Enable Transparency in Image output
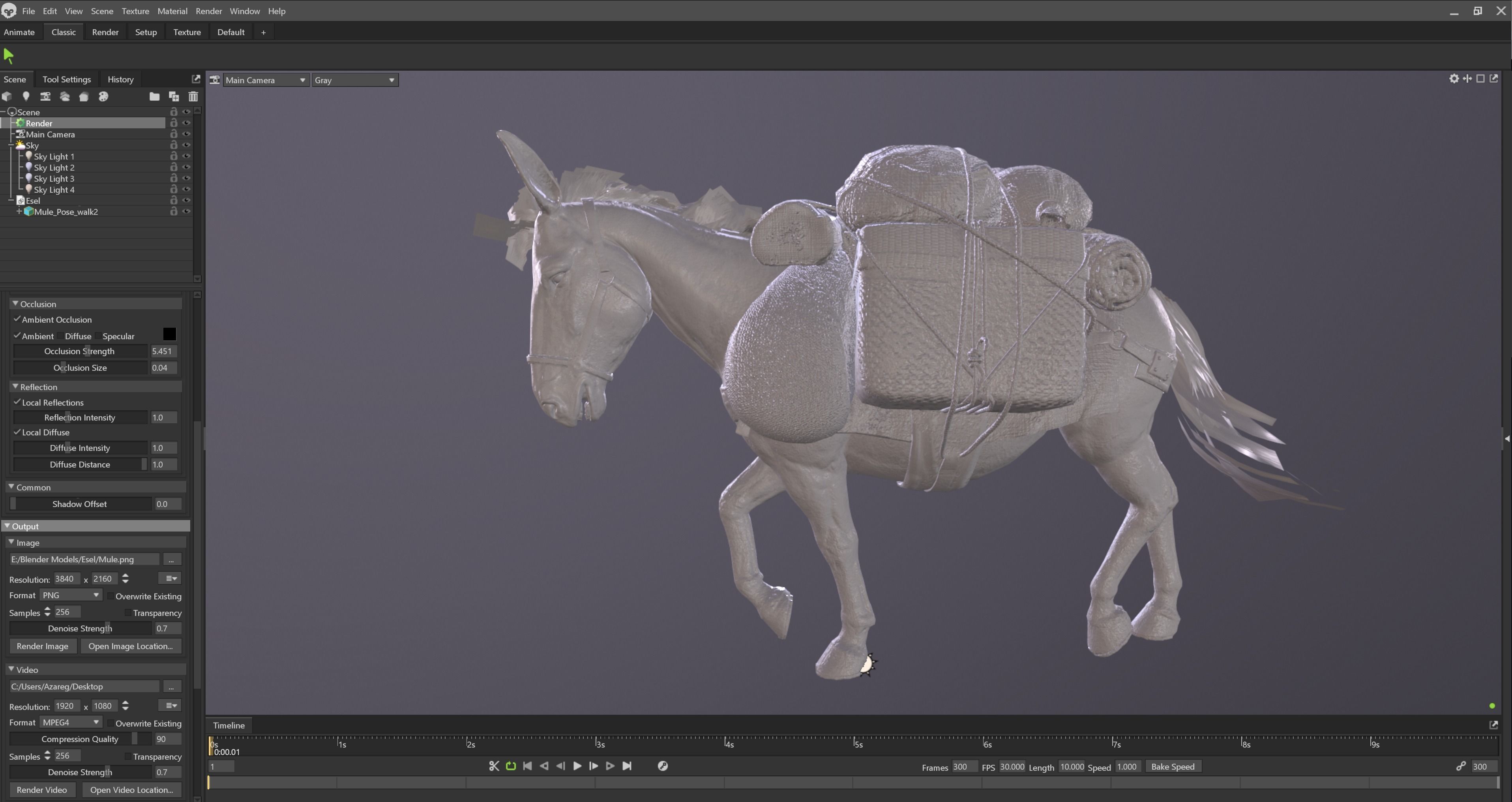This screenshot has height=802, width=1512. click(x=127, y=612)
